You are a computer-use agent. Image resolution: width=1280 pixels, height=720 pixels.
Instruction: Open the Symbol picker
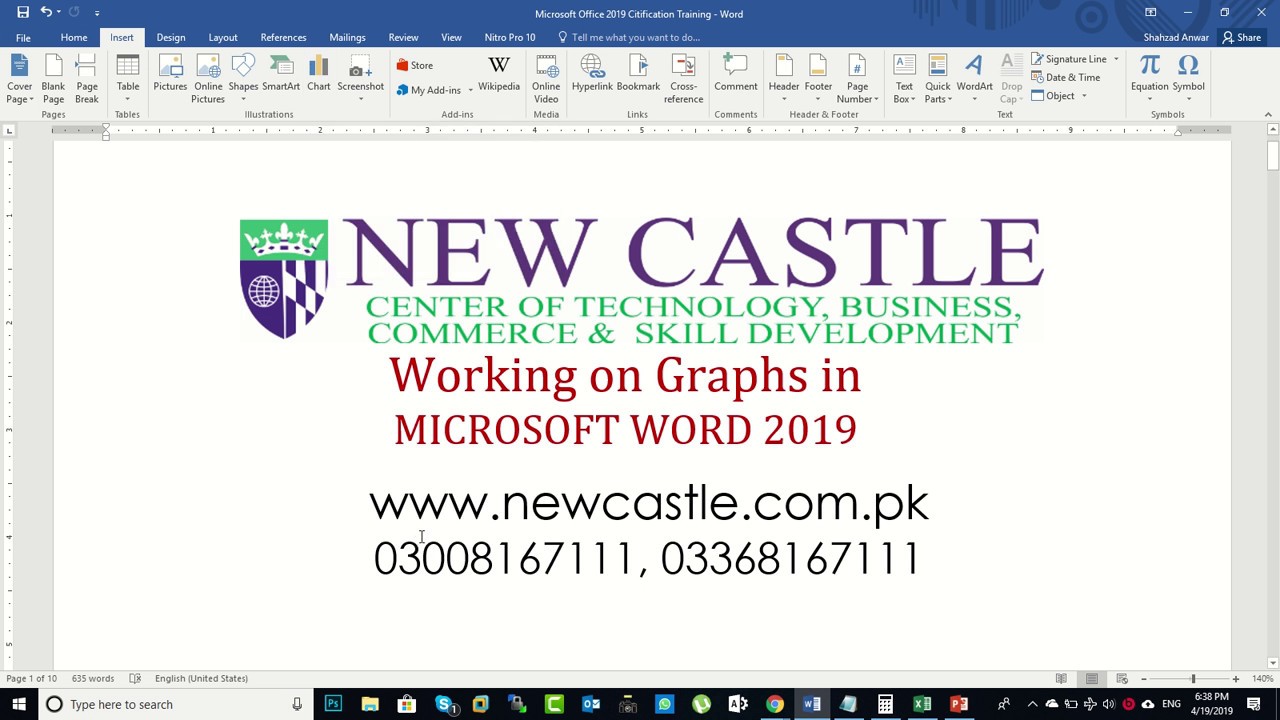[x=1188, y=80]
